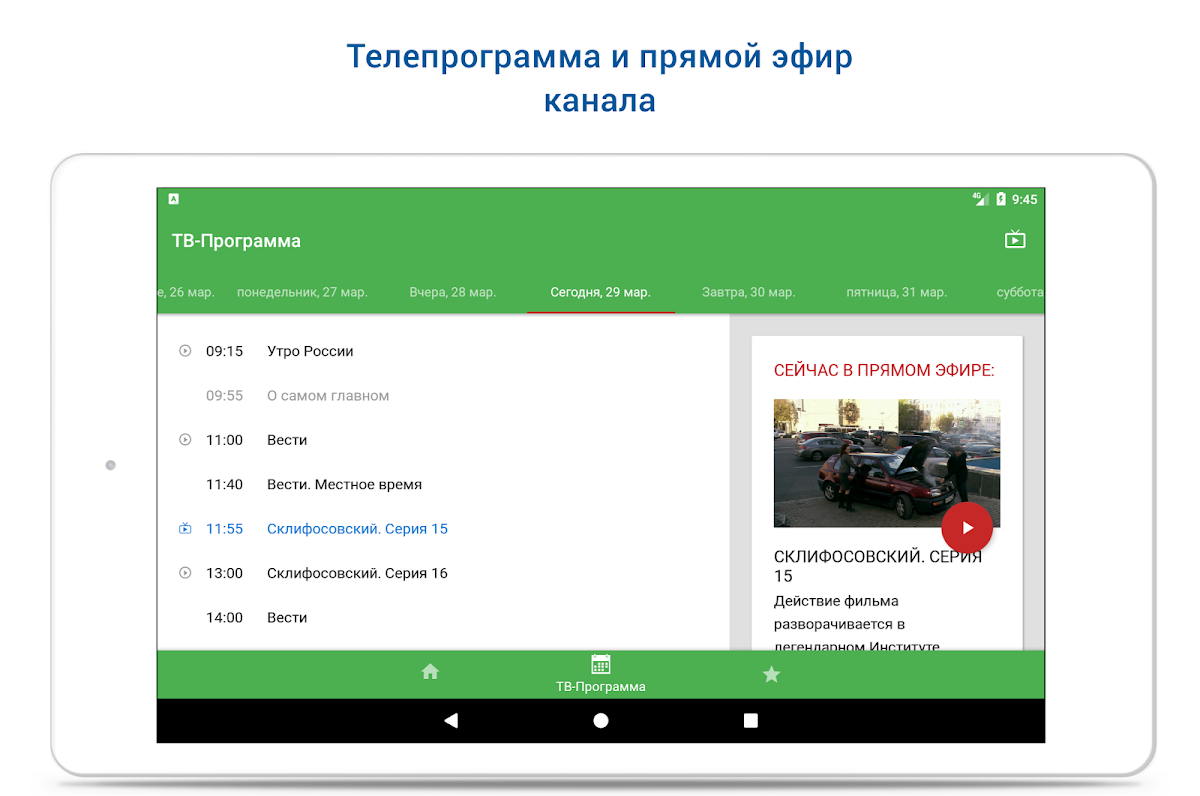This screenshot has height=796, width=1200.
Task: Select понедельник, 27 мар. date tab
Action: pyautogui.click(x=302, y=293)
